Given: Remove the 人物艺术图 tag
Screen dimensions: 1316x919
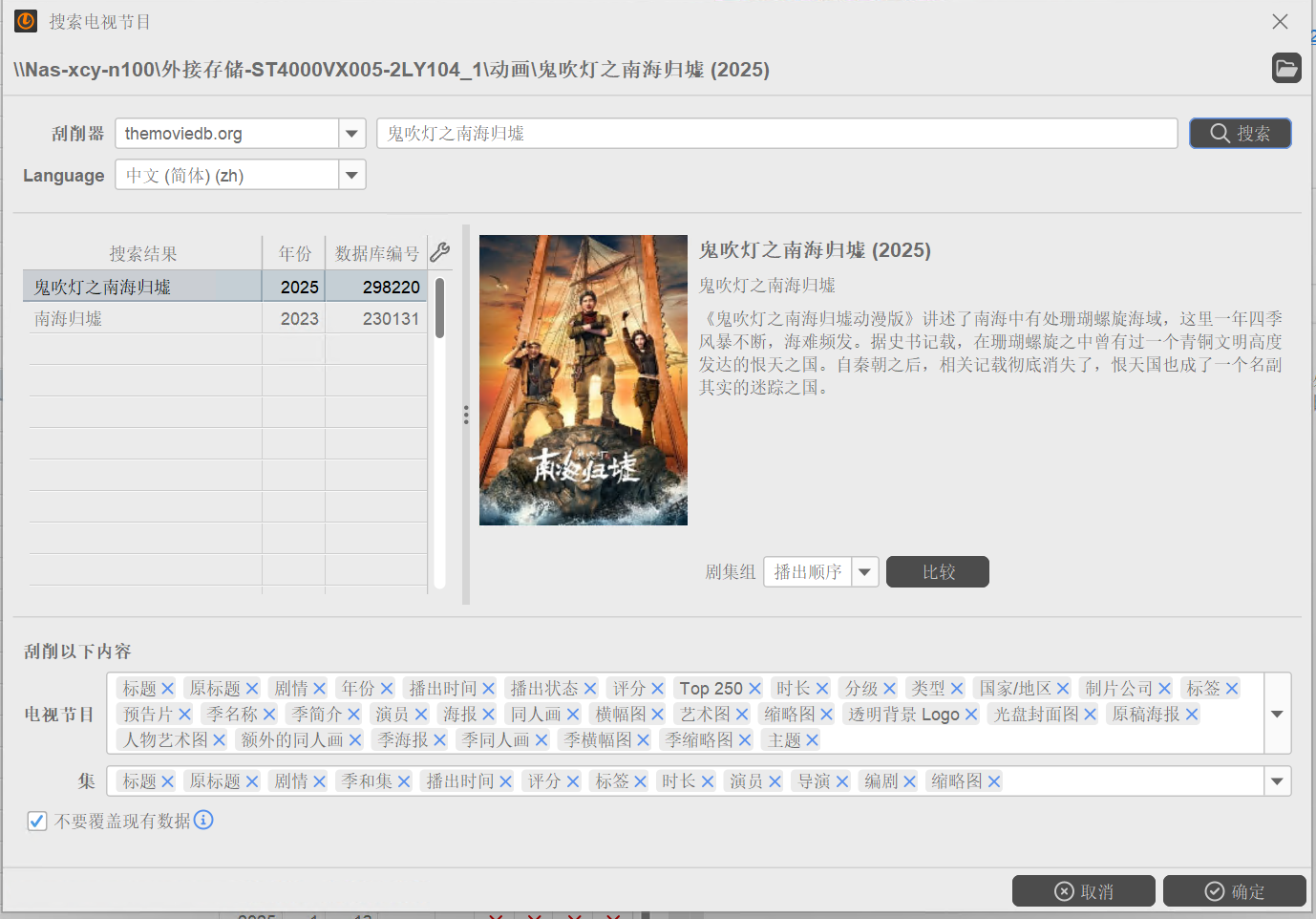Looking at the screenshot, I should [220, 739].
